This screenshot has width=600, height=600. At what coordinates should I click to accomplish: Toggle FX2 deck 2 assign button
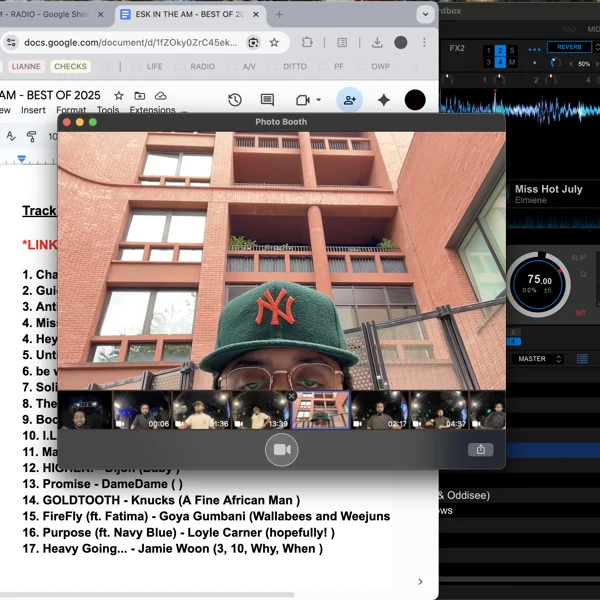click(501, 50)
